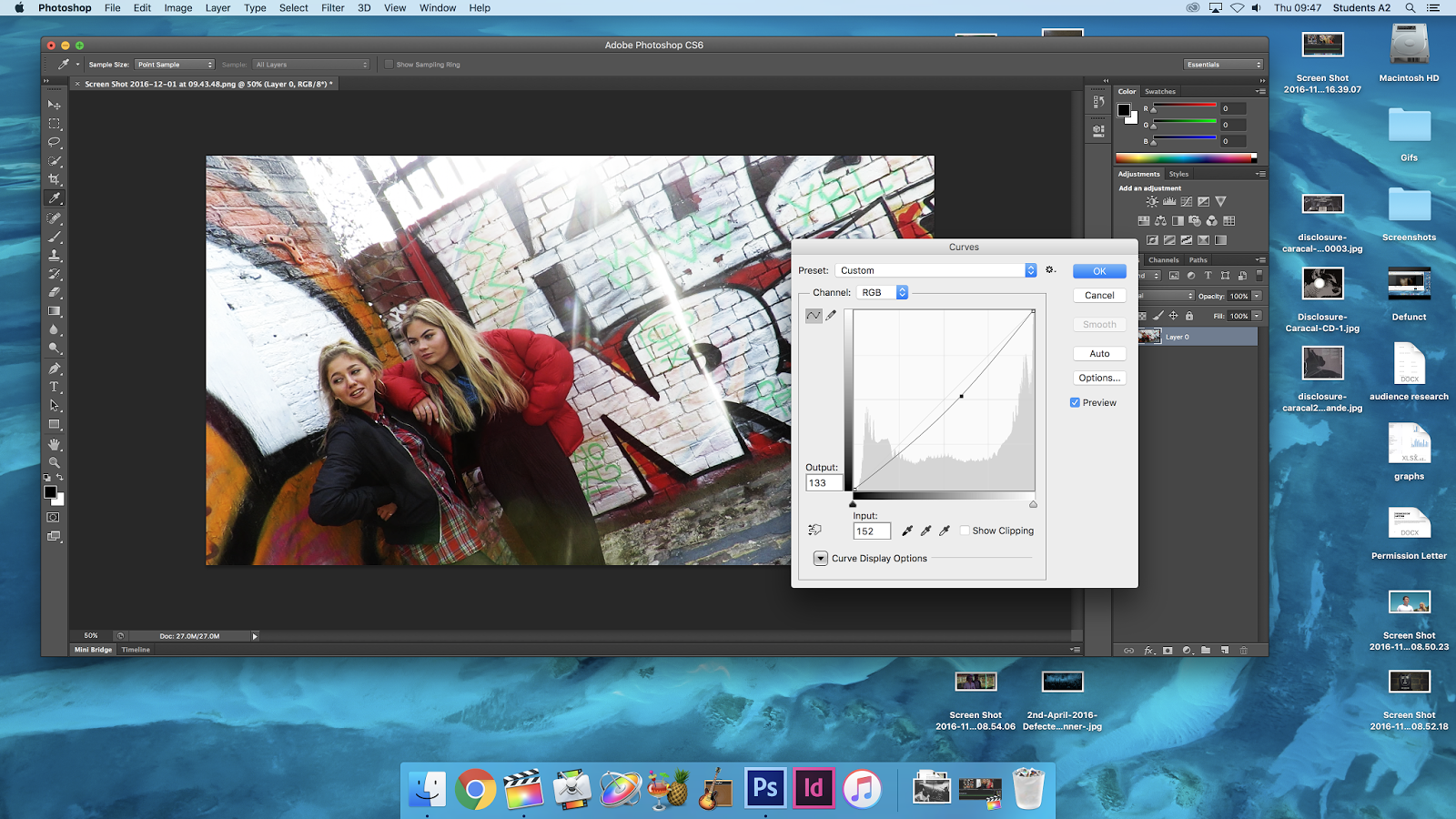Choose the gray point eyedropper in Curves

click(926, 531)
